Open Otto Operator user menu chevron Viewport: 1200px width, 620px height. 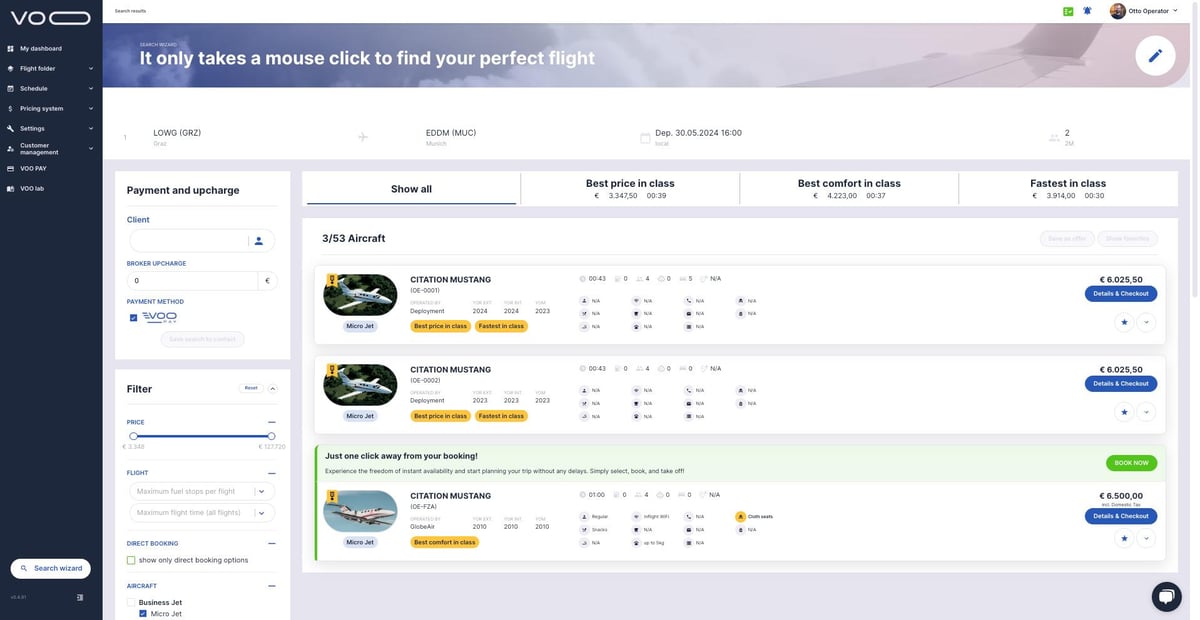click(x=1176, y=11)
